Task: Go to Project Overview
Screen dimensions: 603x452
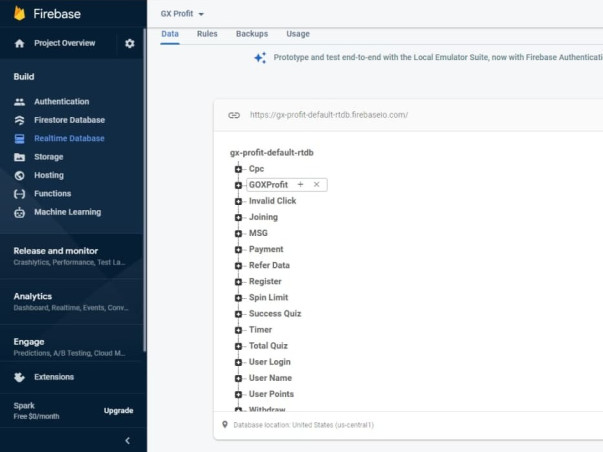Action: coord(65,43)
